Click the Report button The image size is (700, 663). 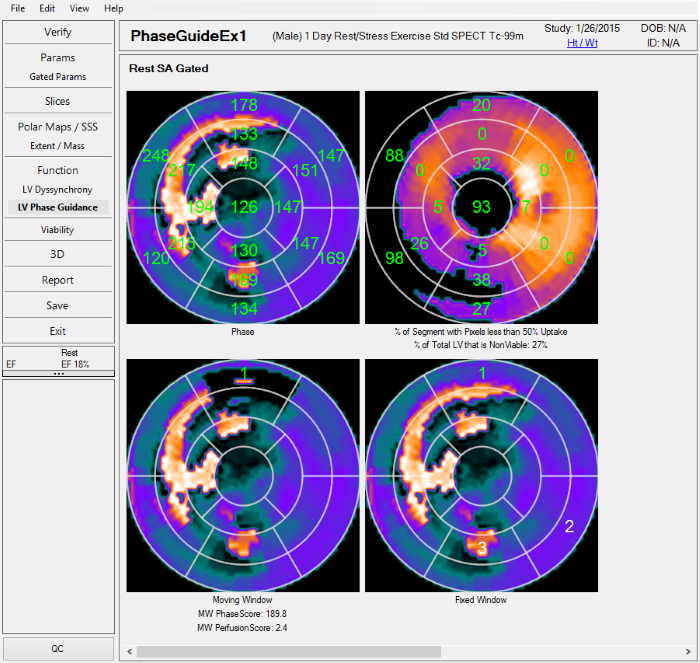point(58,280)
